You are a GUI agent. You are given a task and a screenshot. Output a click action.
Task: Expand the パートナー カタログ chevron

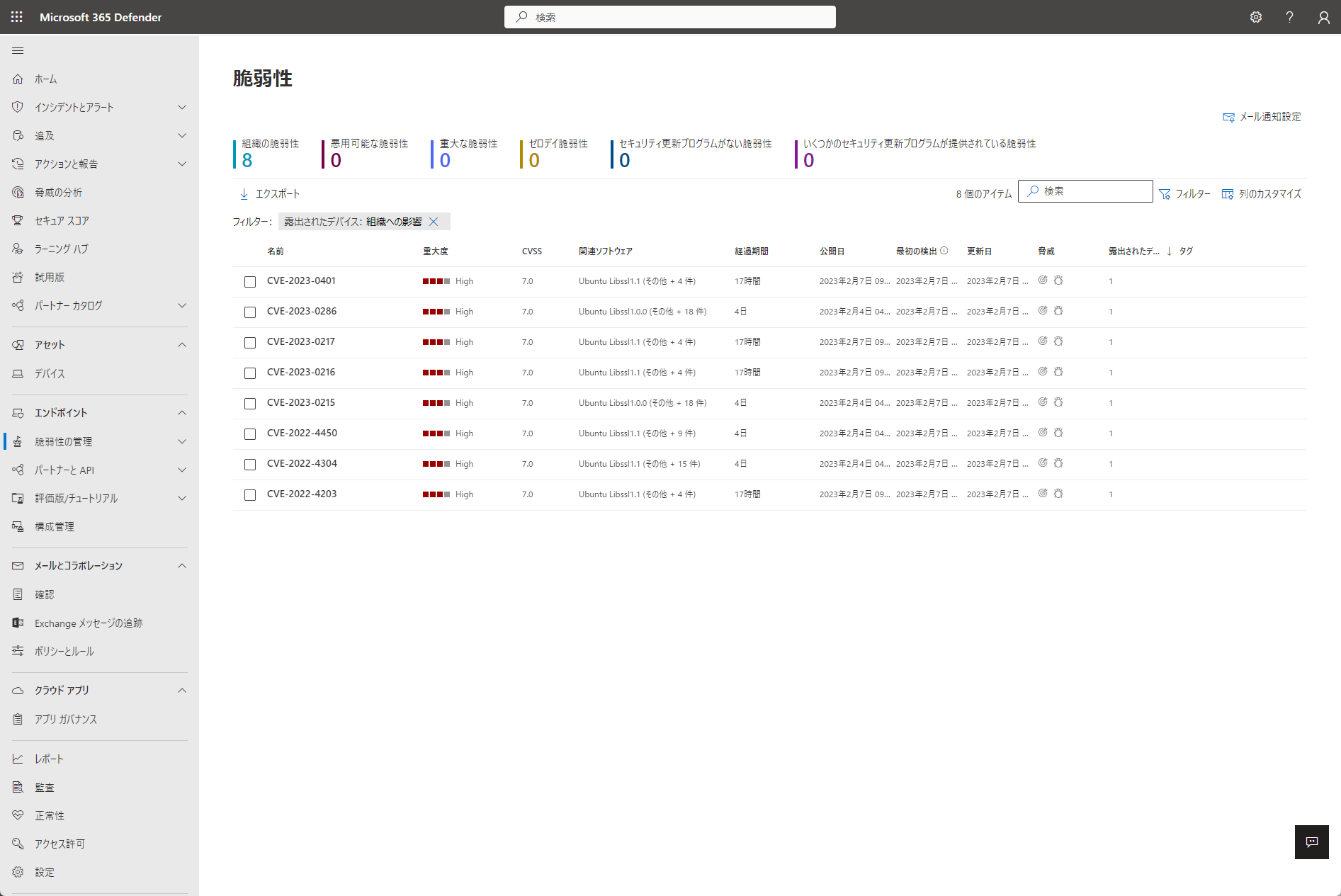pos(182,305)
